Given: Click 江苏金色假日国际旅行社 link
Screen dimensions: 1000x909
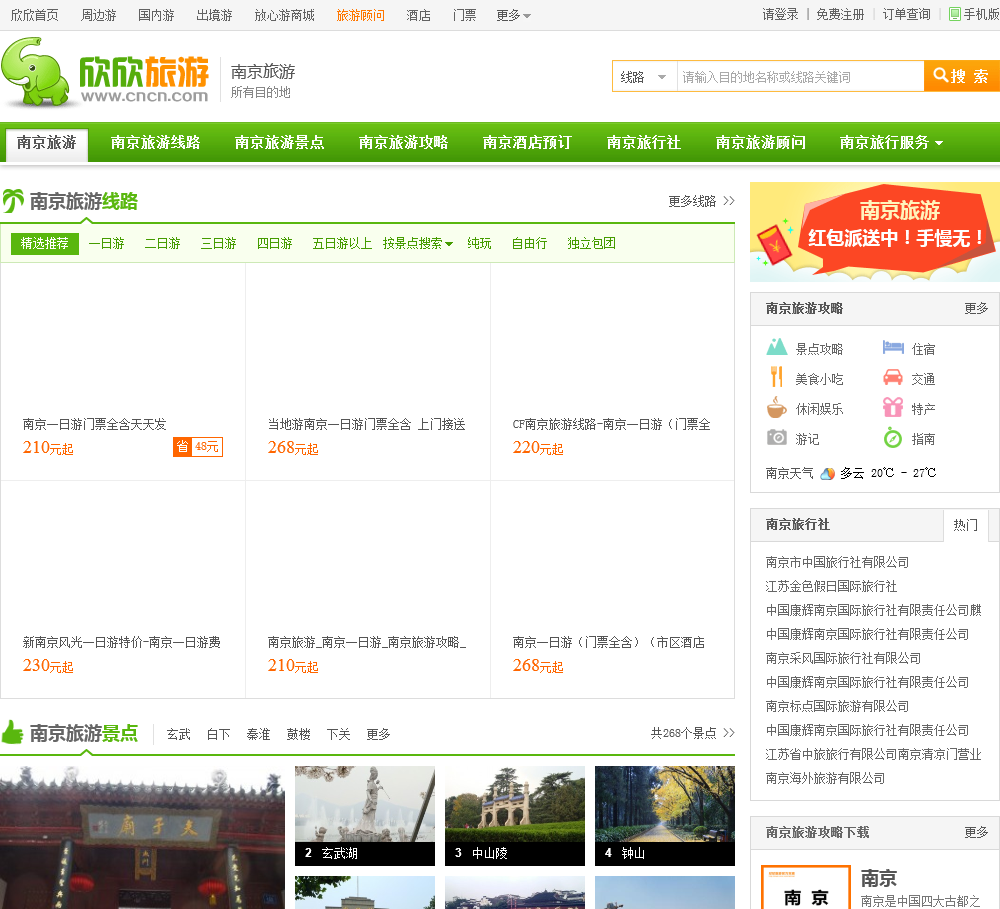Looking at the screenshot, I should click(831, 586).
